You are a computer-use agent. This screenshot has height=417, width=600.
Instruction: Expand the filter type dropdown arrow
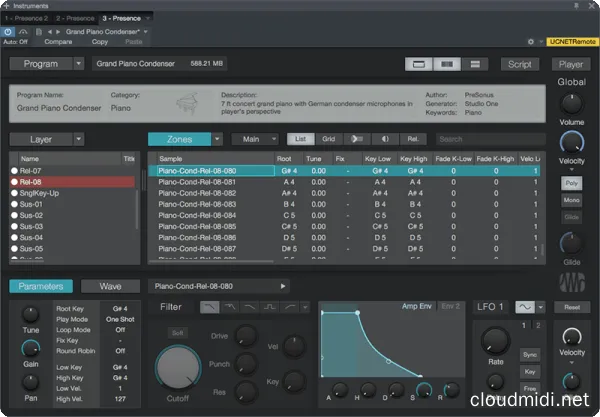305,307
